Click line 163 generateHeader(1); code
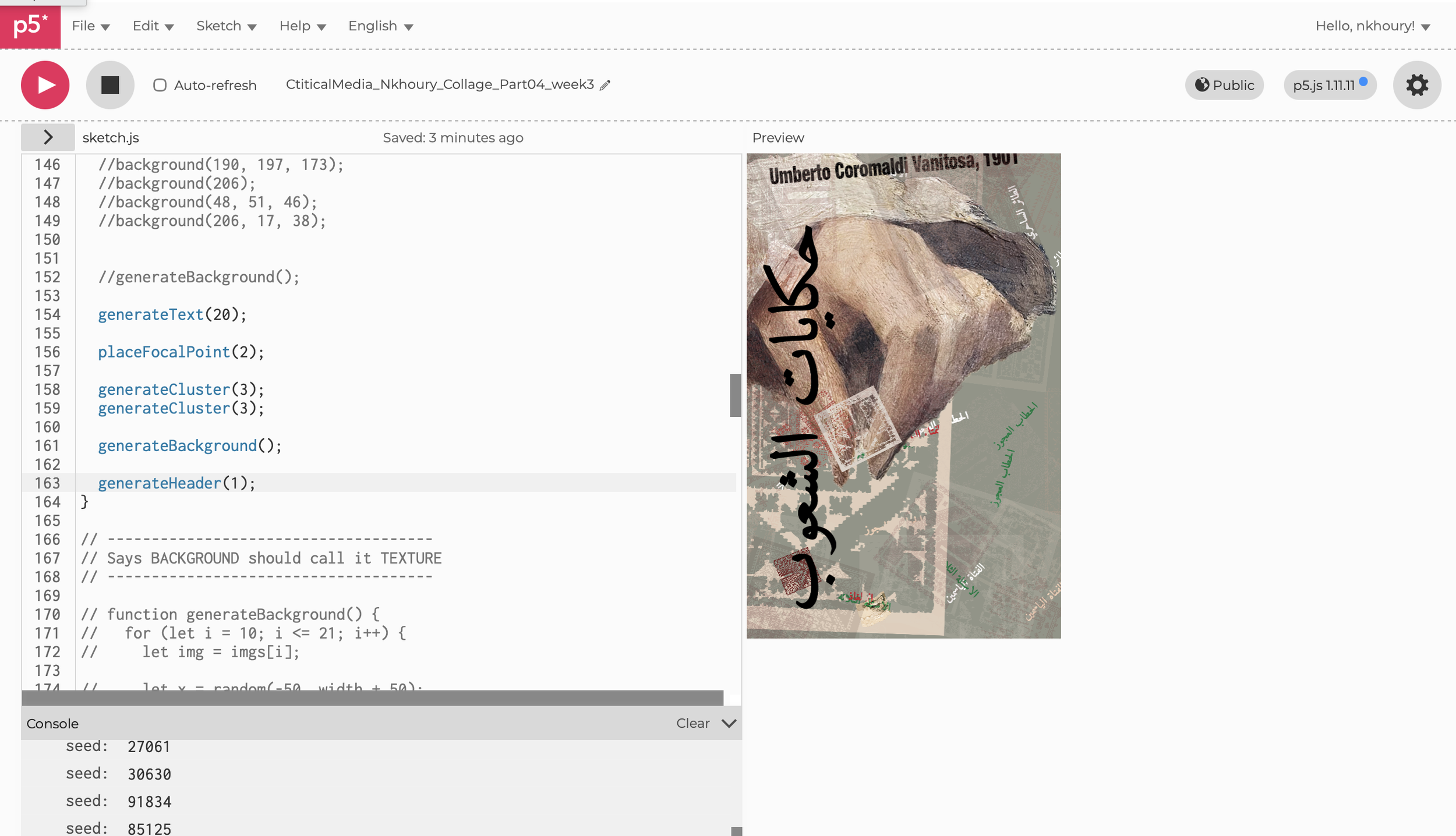 [176, 483]
